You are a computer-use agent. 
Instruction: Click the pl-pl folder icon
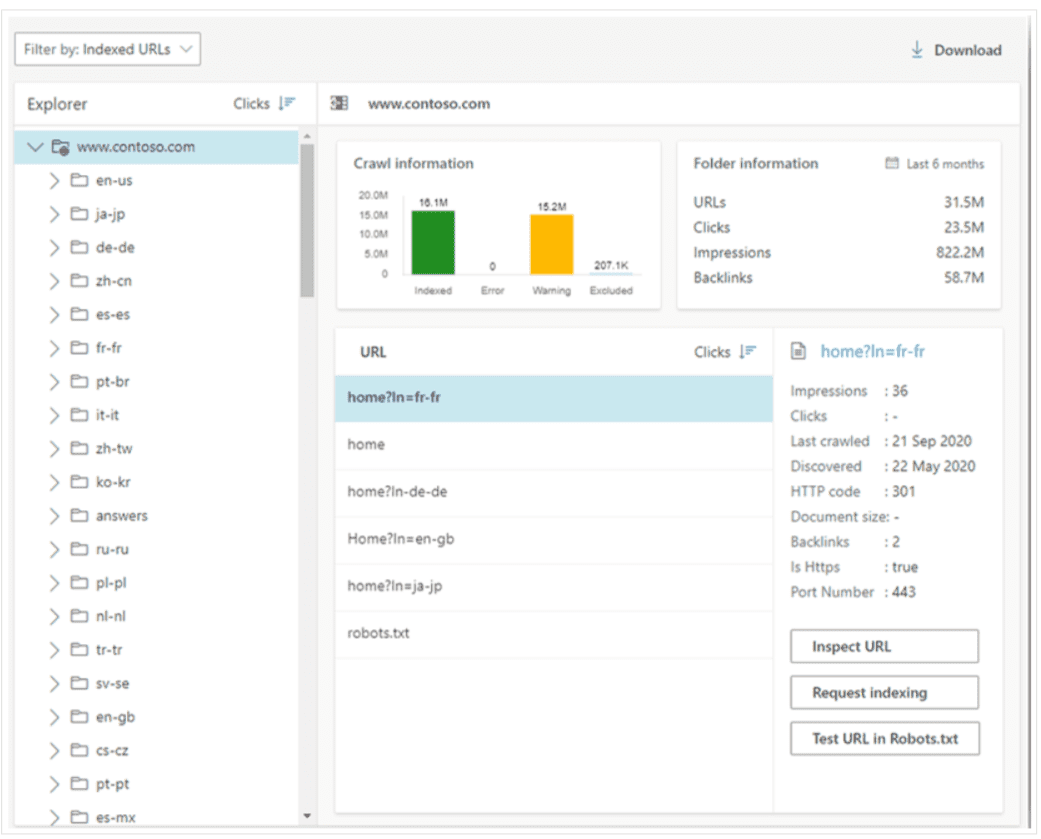tap(80, 583)
